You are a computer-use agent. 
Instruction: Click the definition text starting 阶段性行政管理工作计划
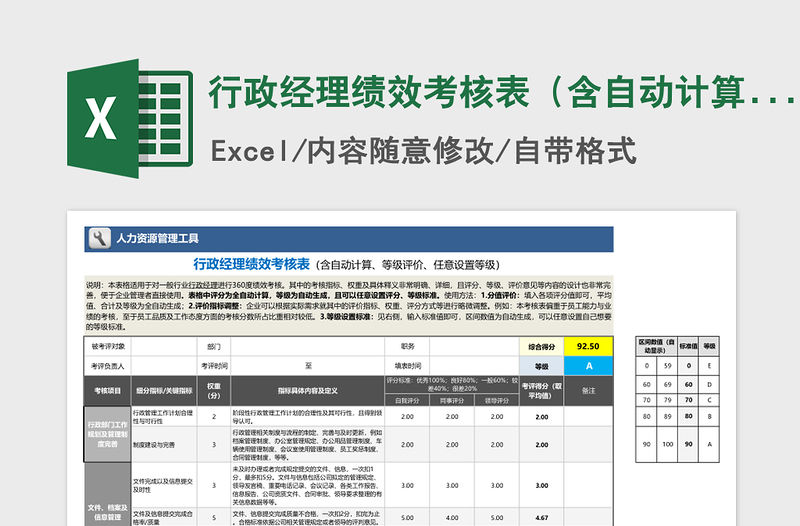click(308, 417)
